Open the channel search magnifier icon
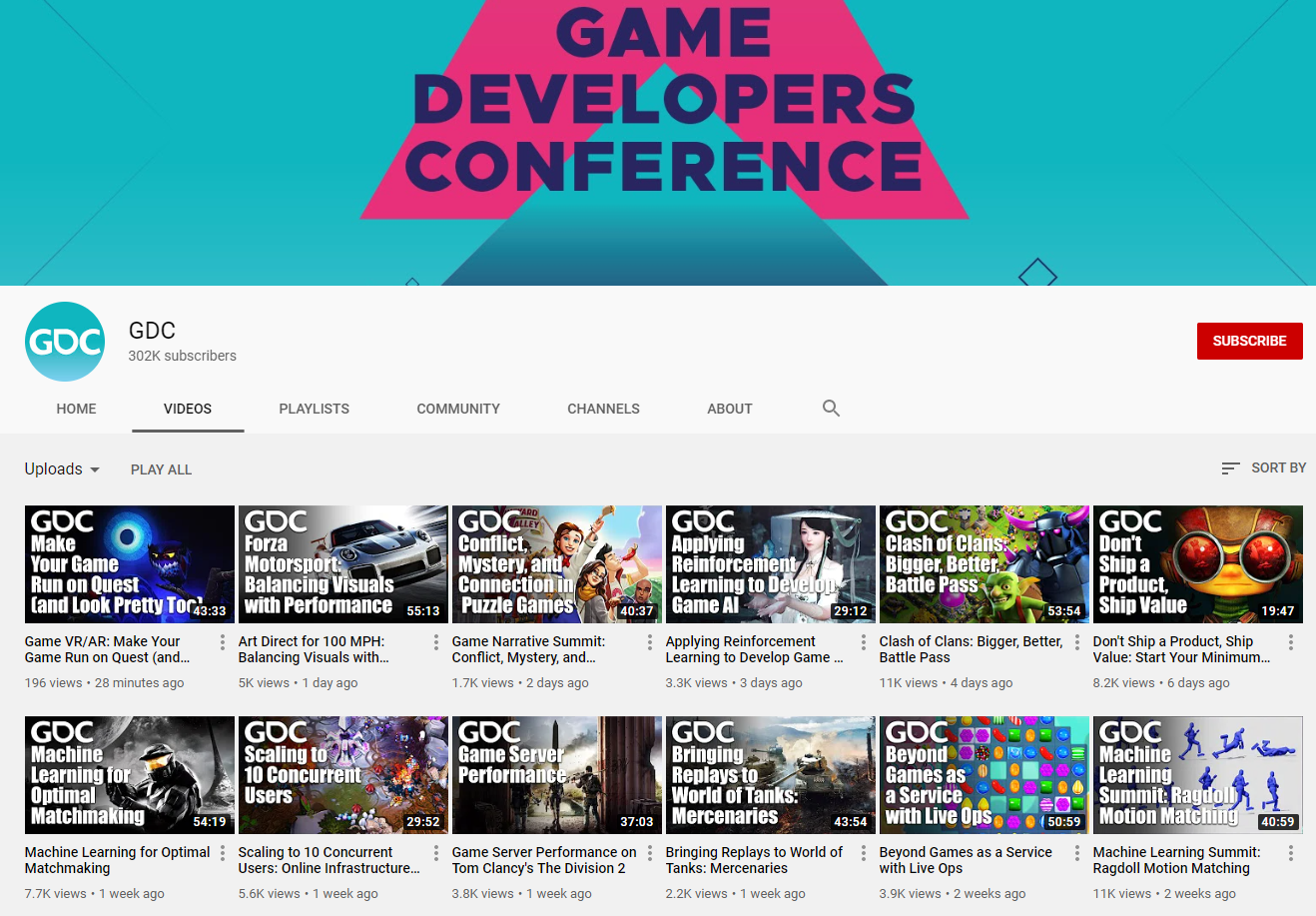This screenshot has height=916, width=1316. [831, 408]
